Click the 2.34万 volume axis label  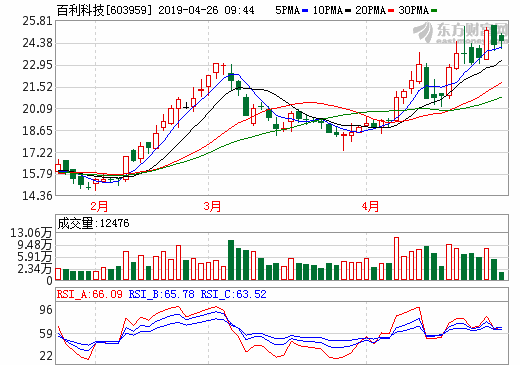click(x=35, y=269)
